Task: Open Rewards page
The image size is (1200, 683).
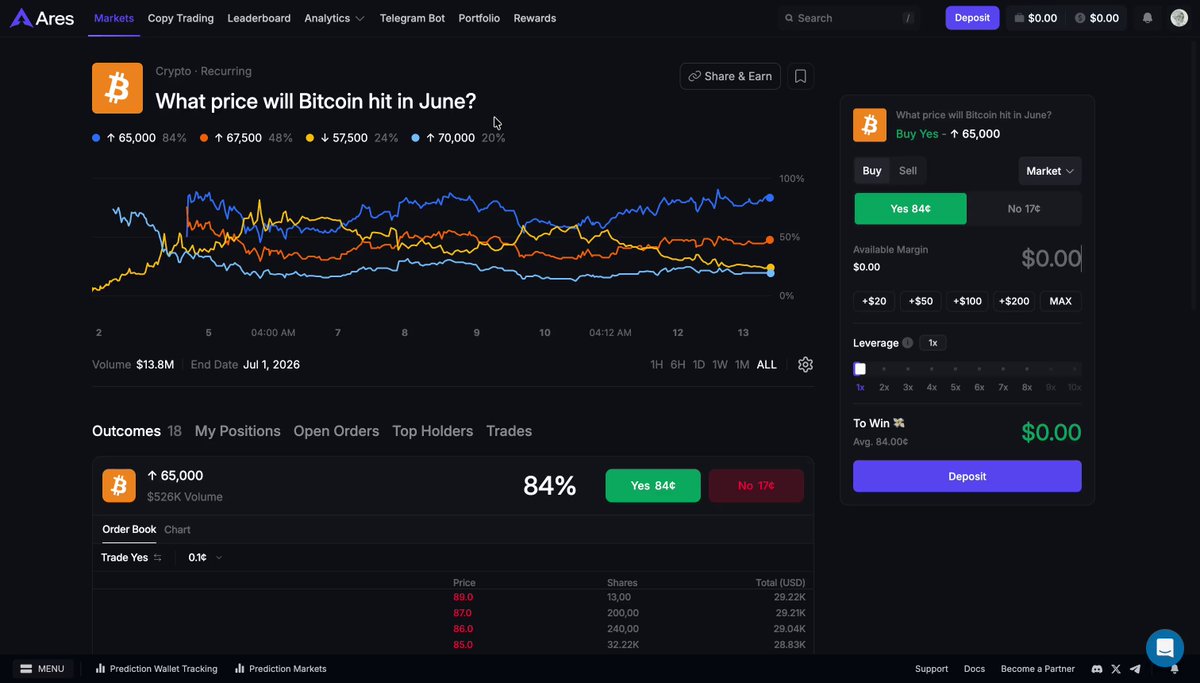Action: coord(535,18)
